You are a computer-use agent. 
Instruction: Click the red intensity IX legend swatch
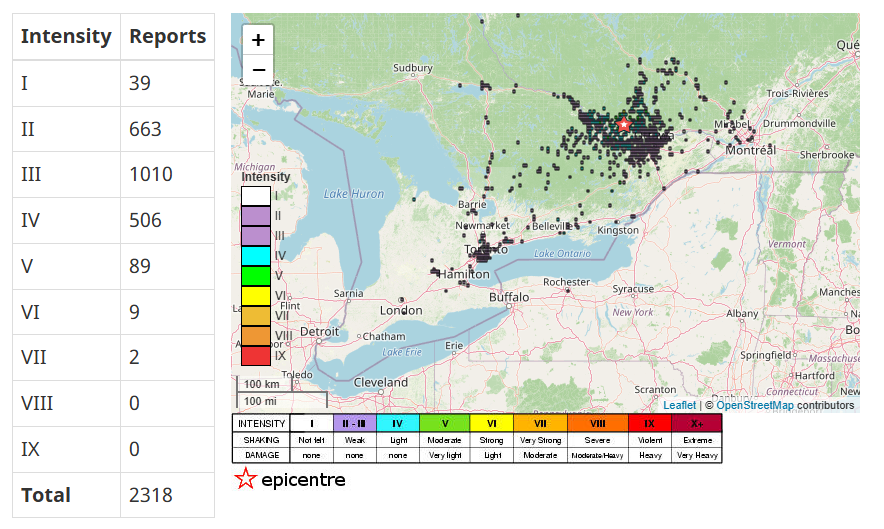pos(256,355)
